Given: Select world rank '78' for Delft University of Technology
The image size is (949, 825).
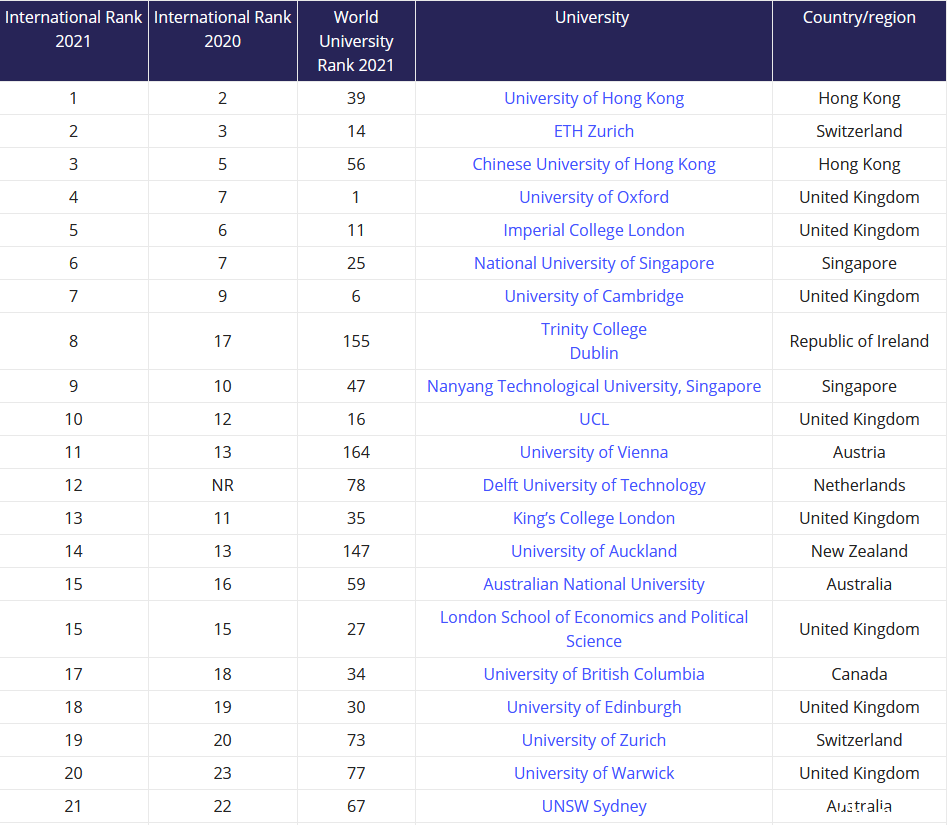Looking at the screenshot, I should 356,485.
